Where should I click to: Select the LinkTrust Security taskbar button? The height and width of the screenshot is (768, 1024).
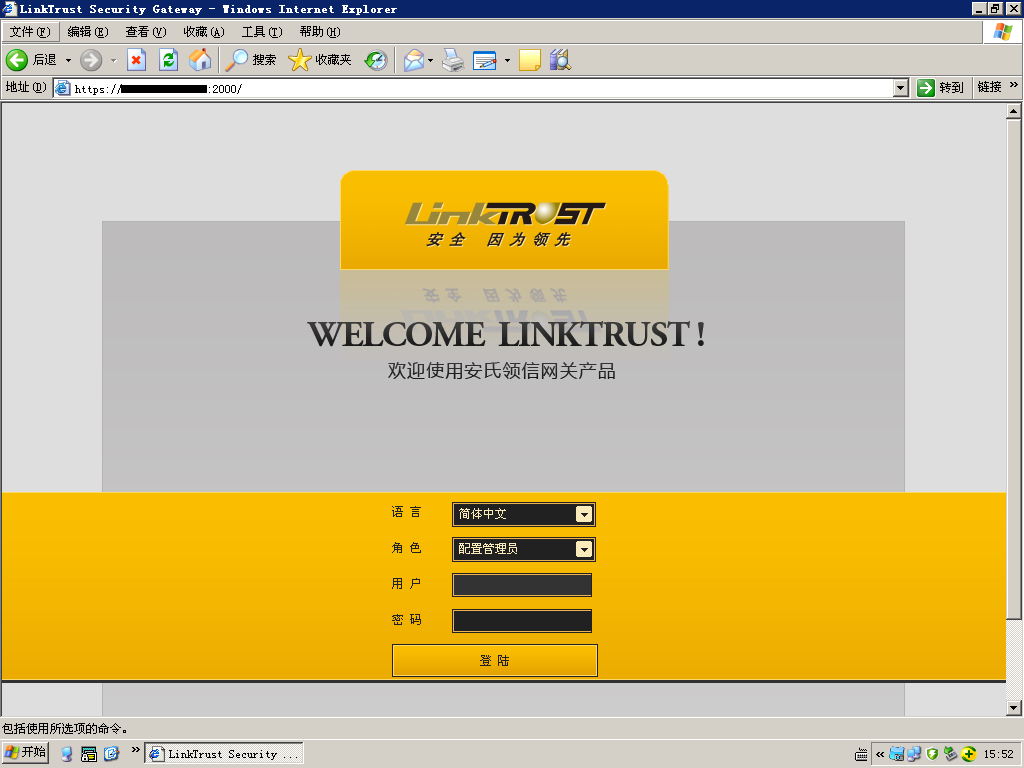tap(223, 754)
